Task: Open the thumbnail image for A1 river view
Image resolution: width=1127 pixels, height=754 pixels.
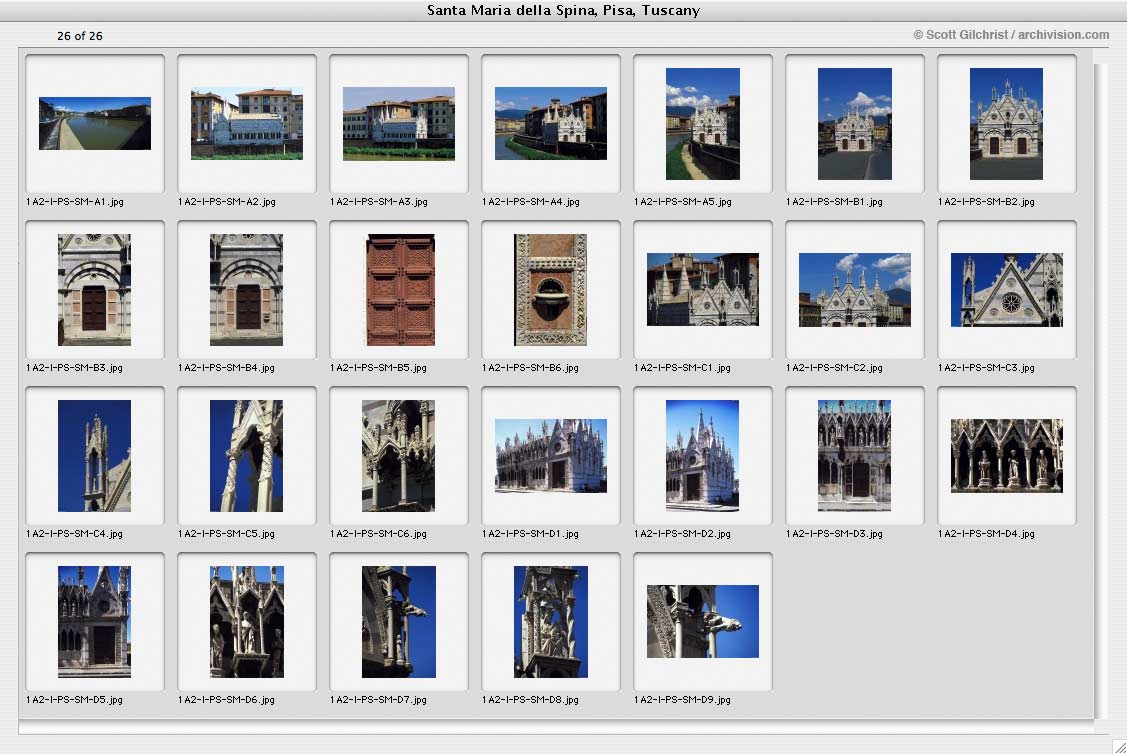Action: (x=95, y=124)
